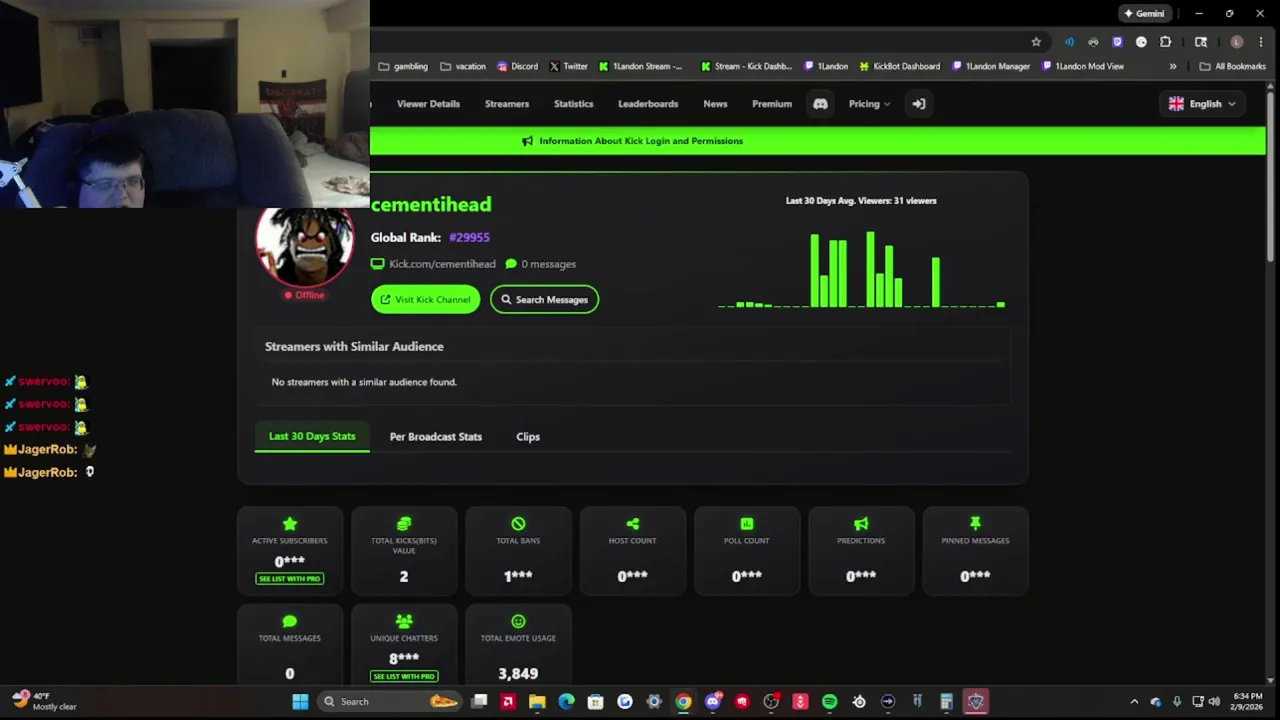1280x720 pixels.
Task: Click the Poll Count chart icon
Action: click(747, 524)
